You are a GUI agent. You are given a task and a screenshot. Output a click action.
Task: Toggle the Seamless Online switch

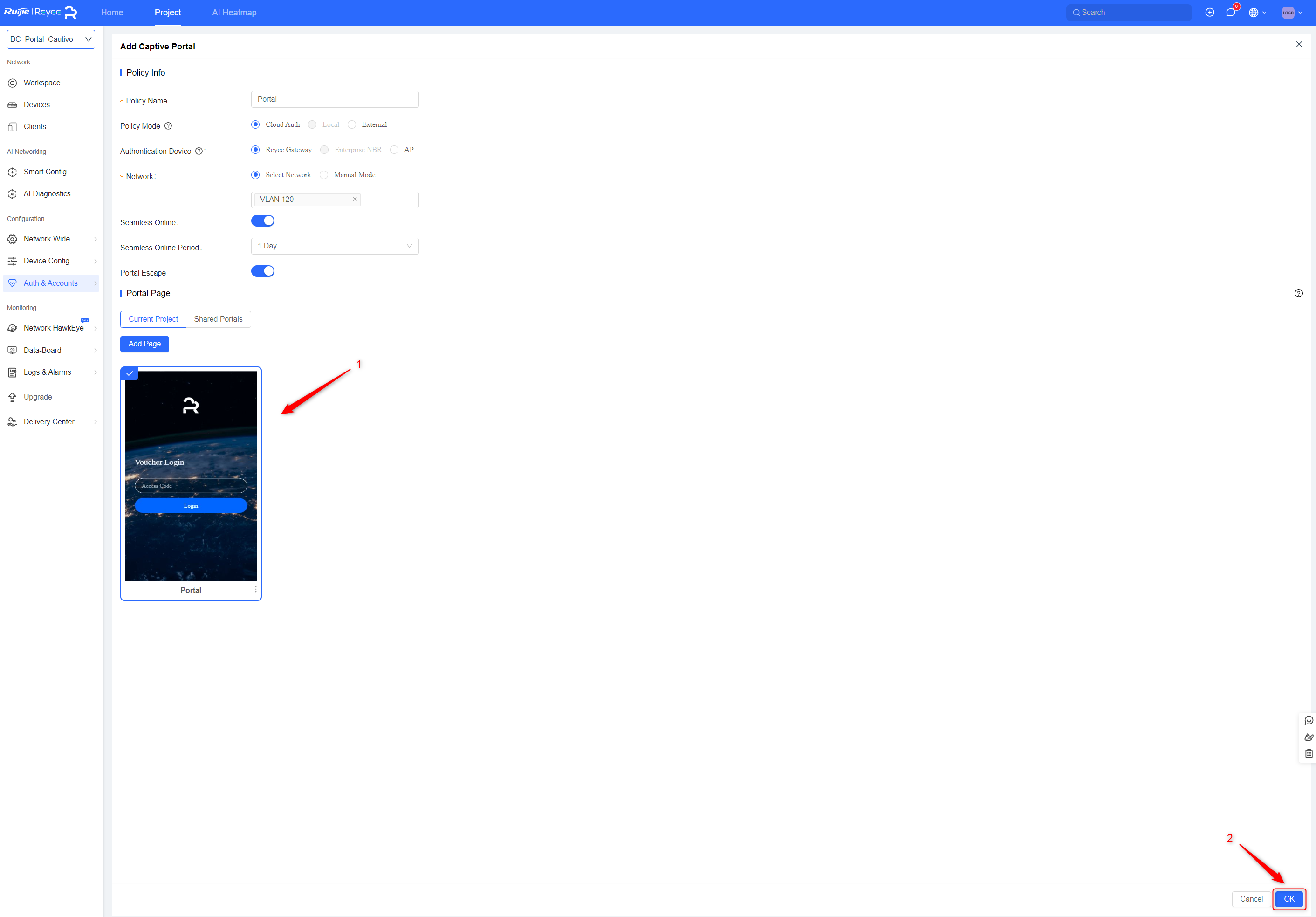(262, 221)
